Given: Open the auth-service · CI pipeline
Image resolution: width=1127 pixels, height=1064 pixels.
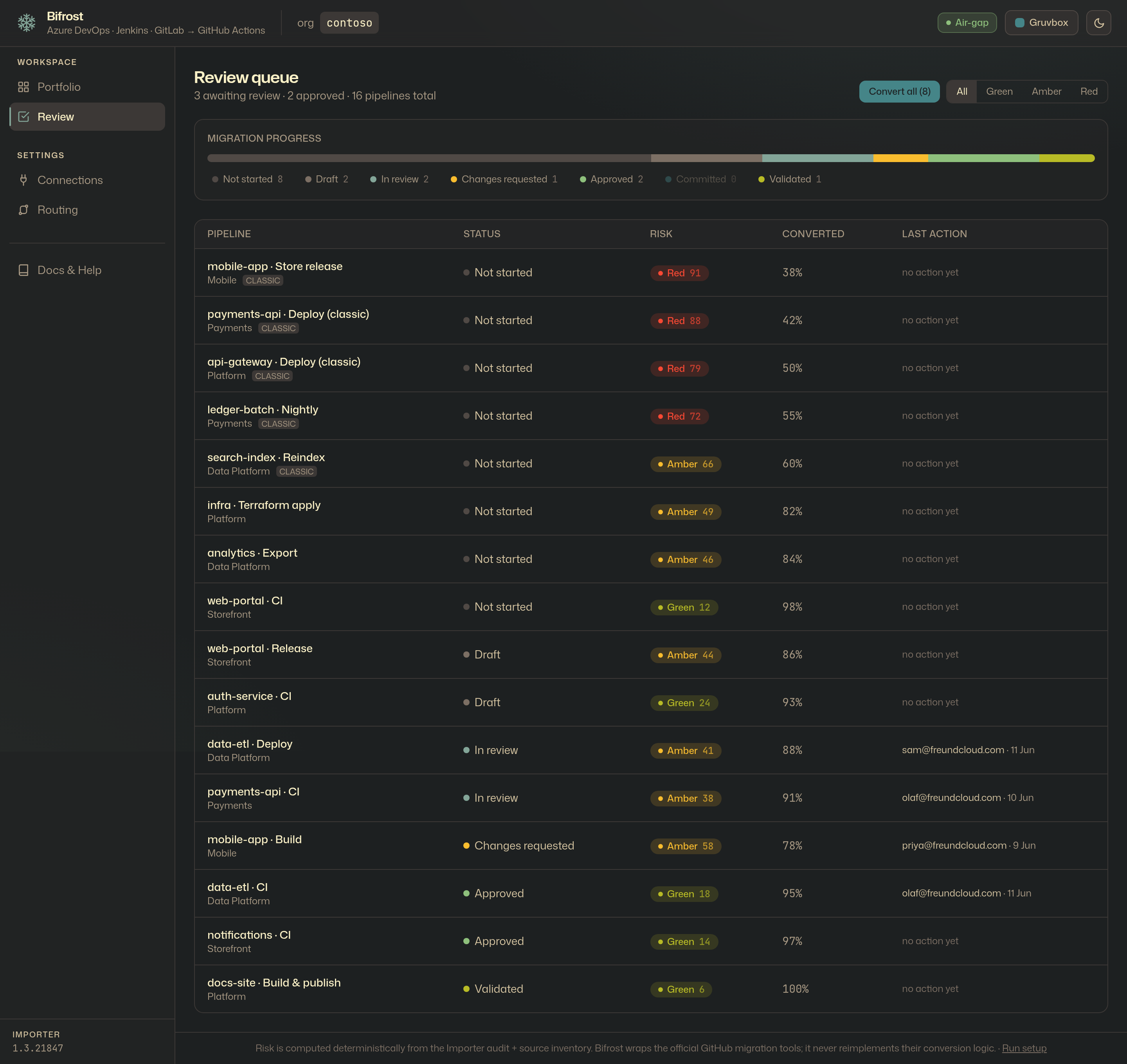Looking at the screenshot, I should tap(651, 702).
